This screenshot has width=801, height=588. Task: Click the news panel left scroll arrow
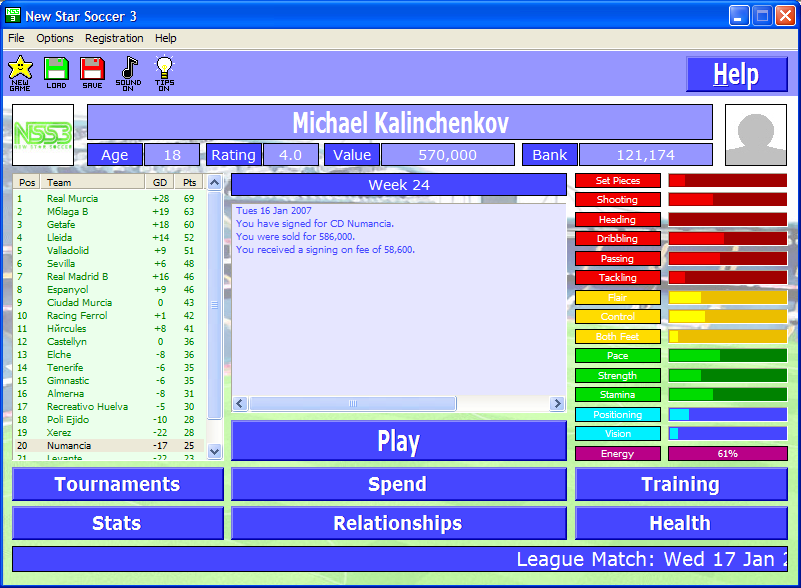click(x=240, y=403)
